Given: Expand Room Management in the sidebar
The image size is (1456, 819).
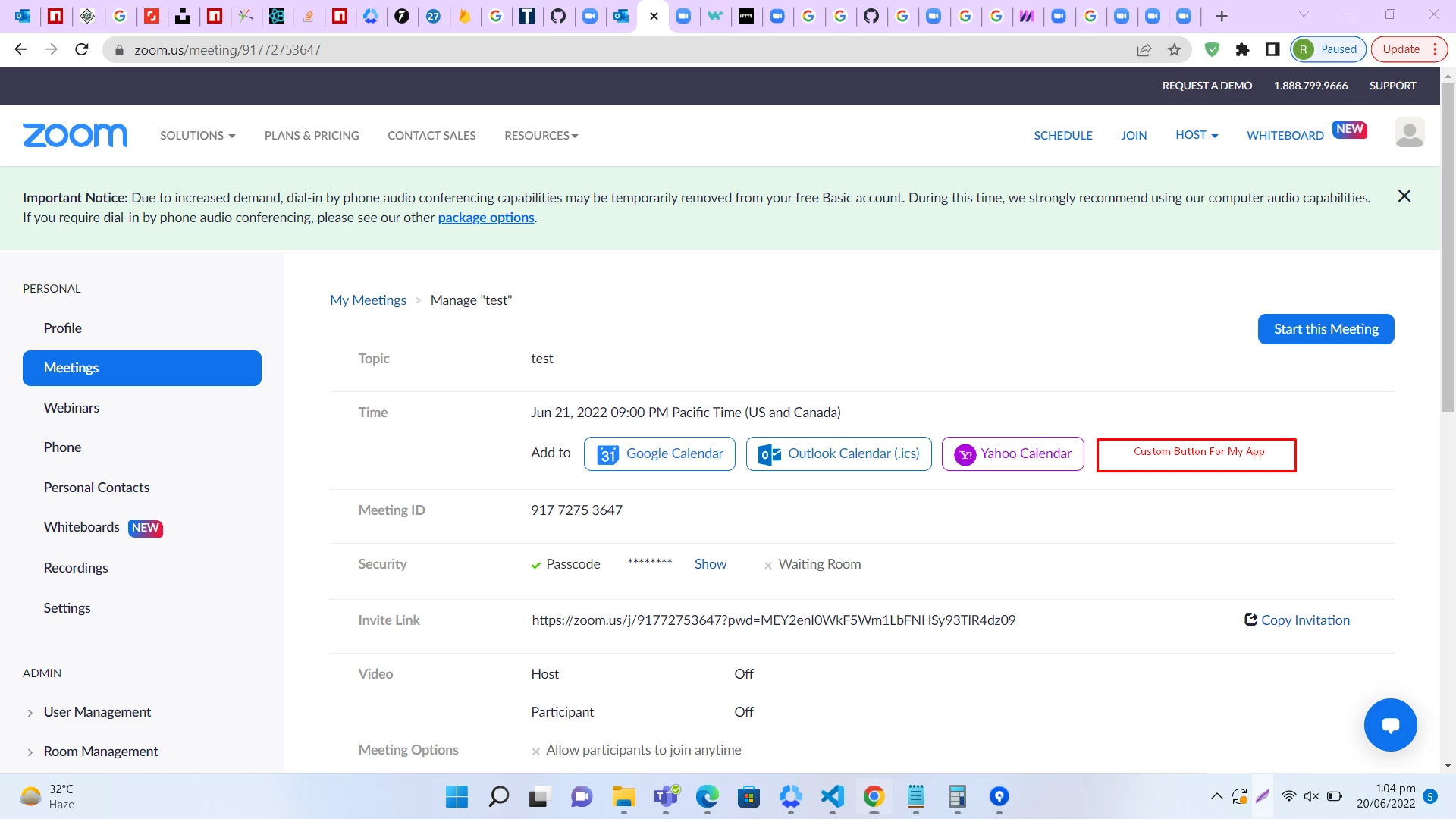Looking at the screenshot, I should (100, 752).
